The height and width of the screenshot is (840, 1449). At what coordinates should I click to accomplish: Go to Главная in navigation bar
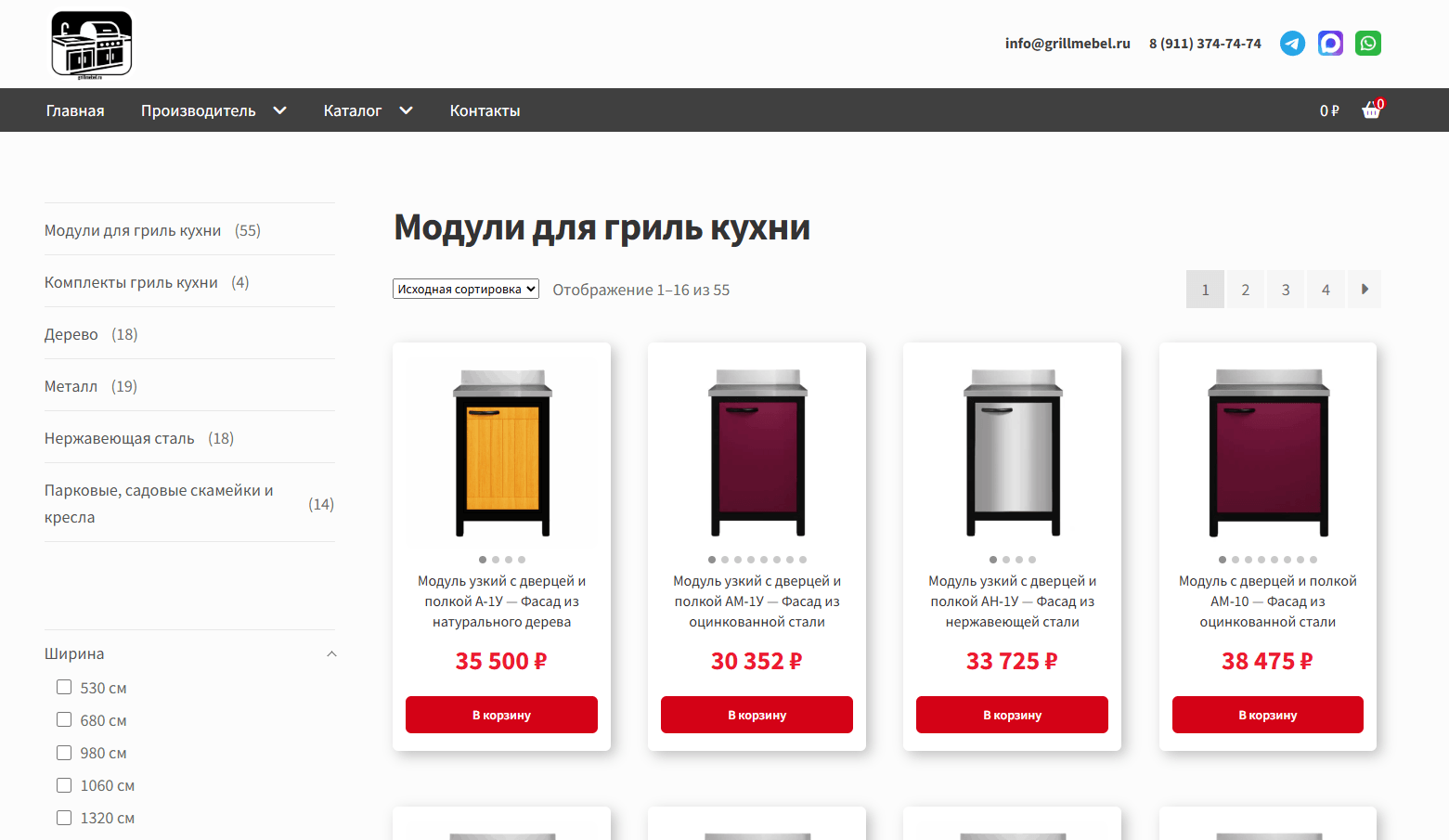pyautogui.click(x=75, y=110)
